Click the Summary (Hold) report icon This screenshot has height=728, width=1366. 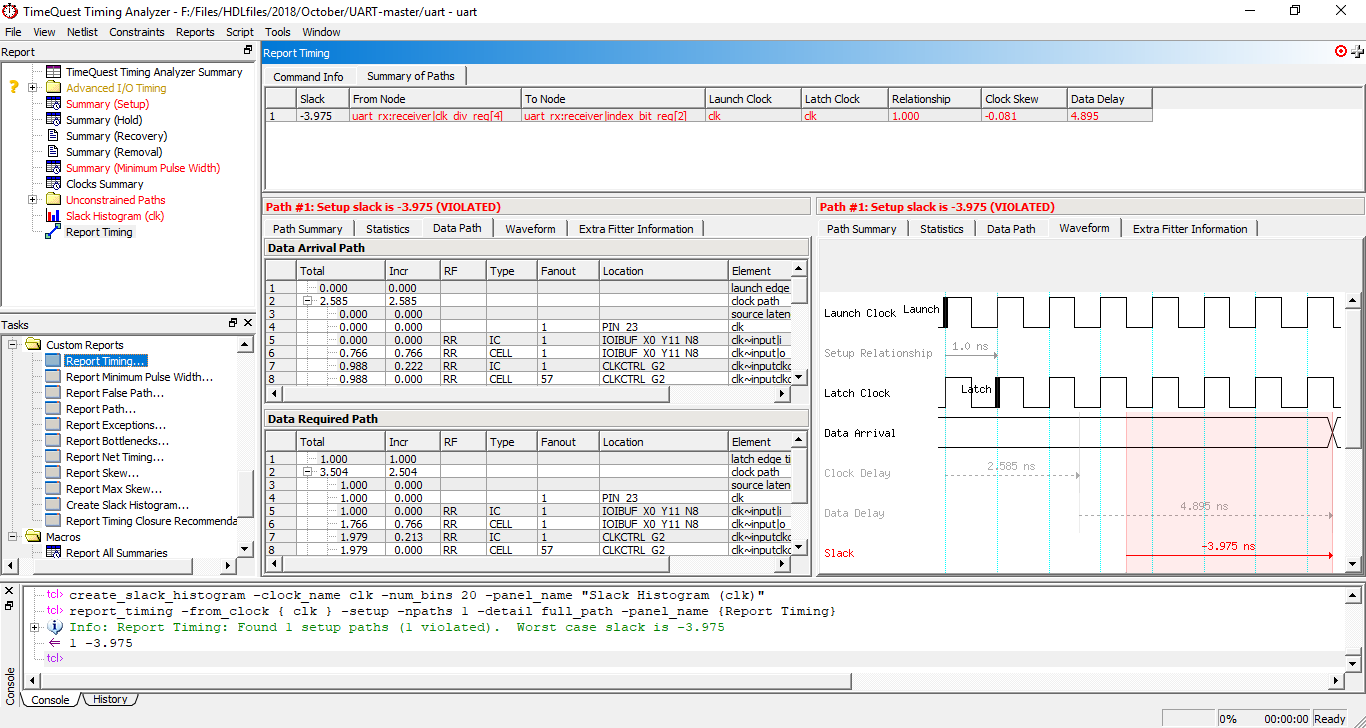[x=53, y=120]
